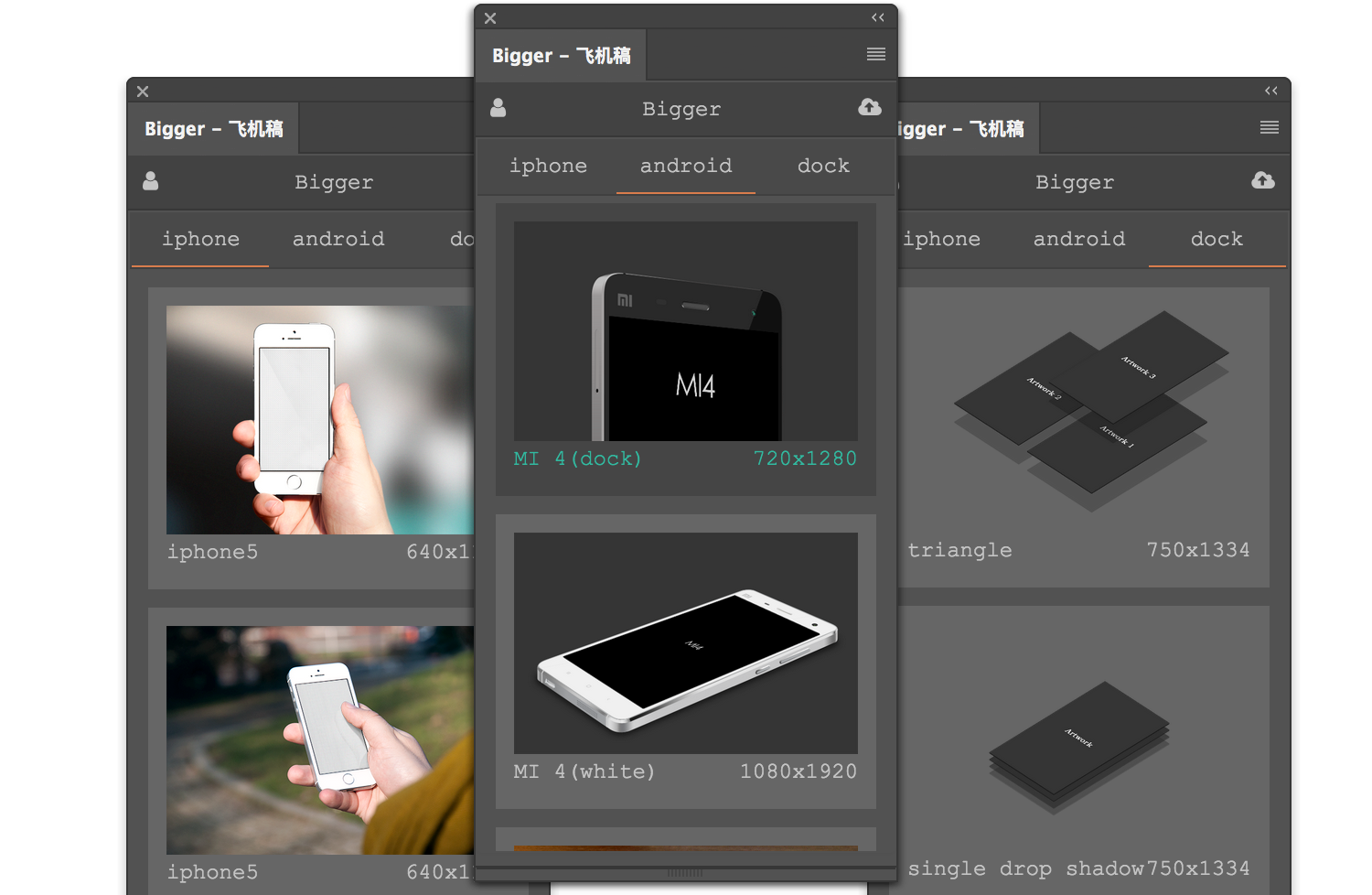Choose the MI 4 (white) mockup thumbnail
This screenshot has width=1372, height=895.
[686, 643]
